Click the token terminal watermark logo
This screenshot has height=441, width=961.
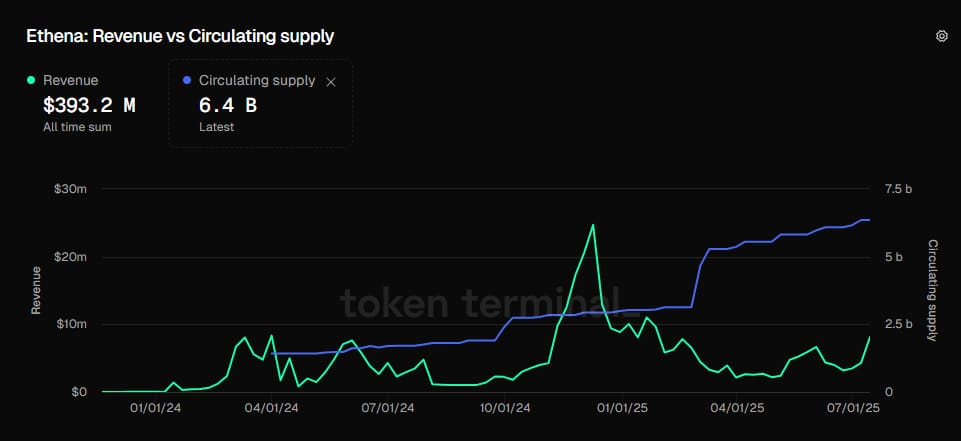480,301
